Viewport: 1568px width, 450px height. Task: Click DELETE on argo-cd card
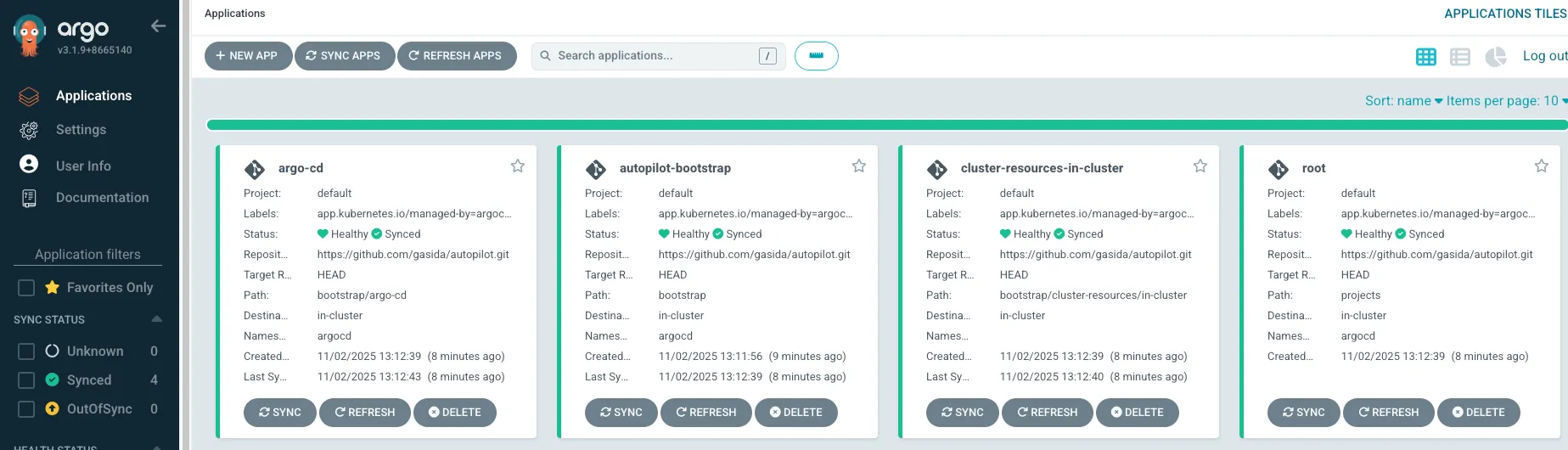pos(455,413)
